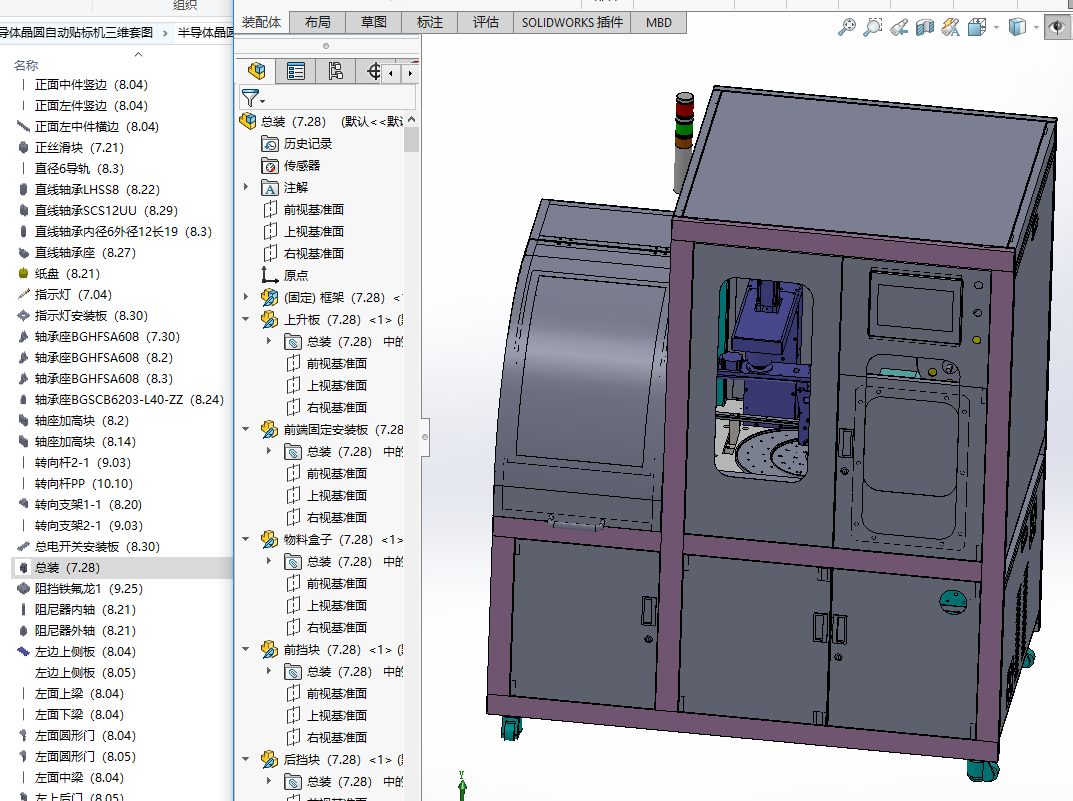
Task: Open the PropertyManager panel tab
Action: [x=296, y=71]
